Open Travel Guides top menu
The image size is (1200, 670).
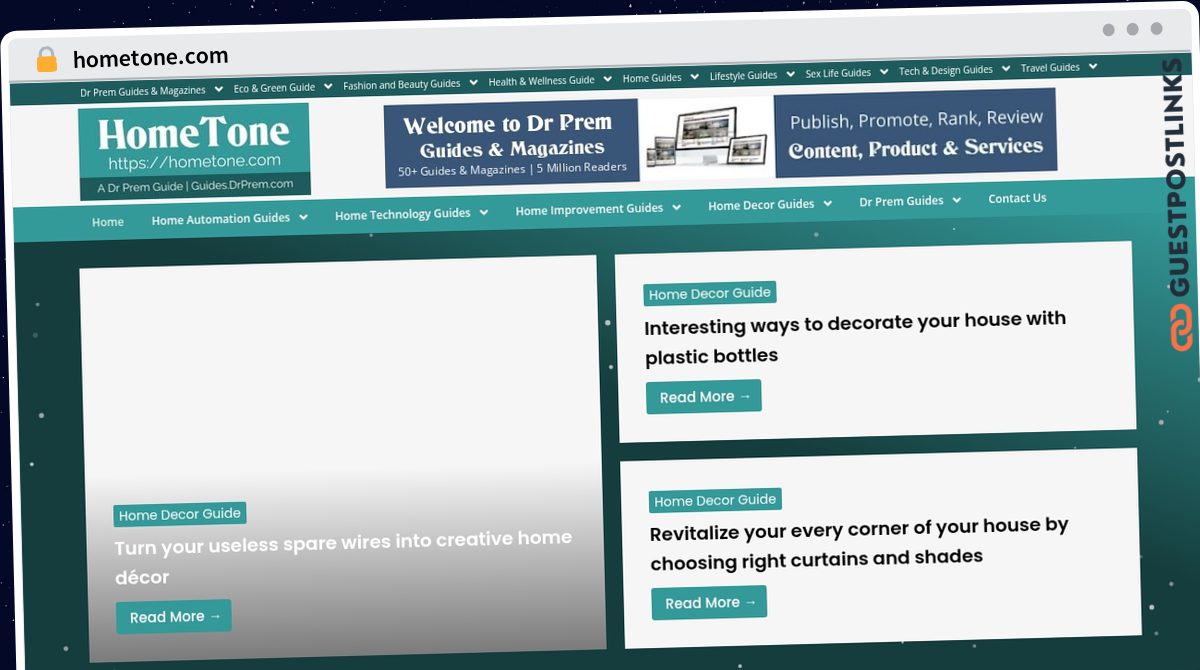pyautogui.click(x=1050, y=68)
